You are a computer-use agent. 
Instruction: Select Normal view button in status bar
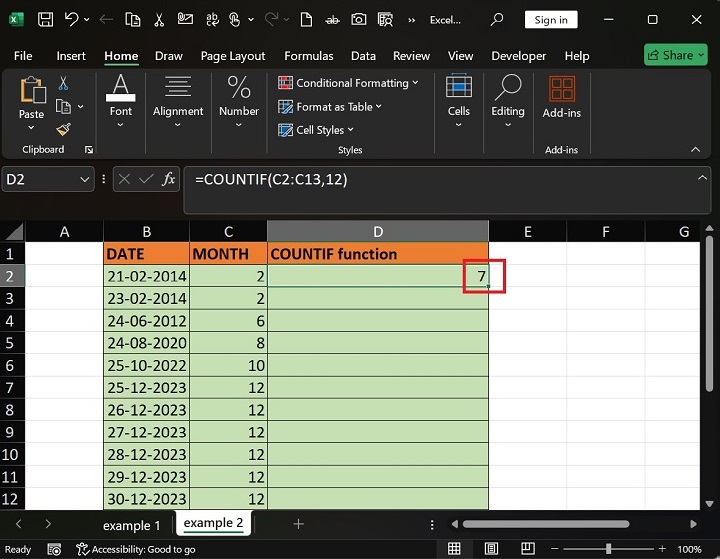[454, 549]
